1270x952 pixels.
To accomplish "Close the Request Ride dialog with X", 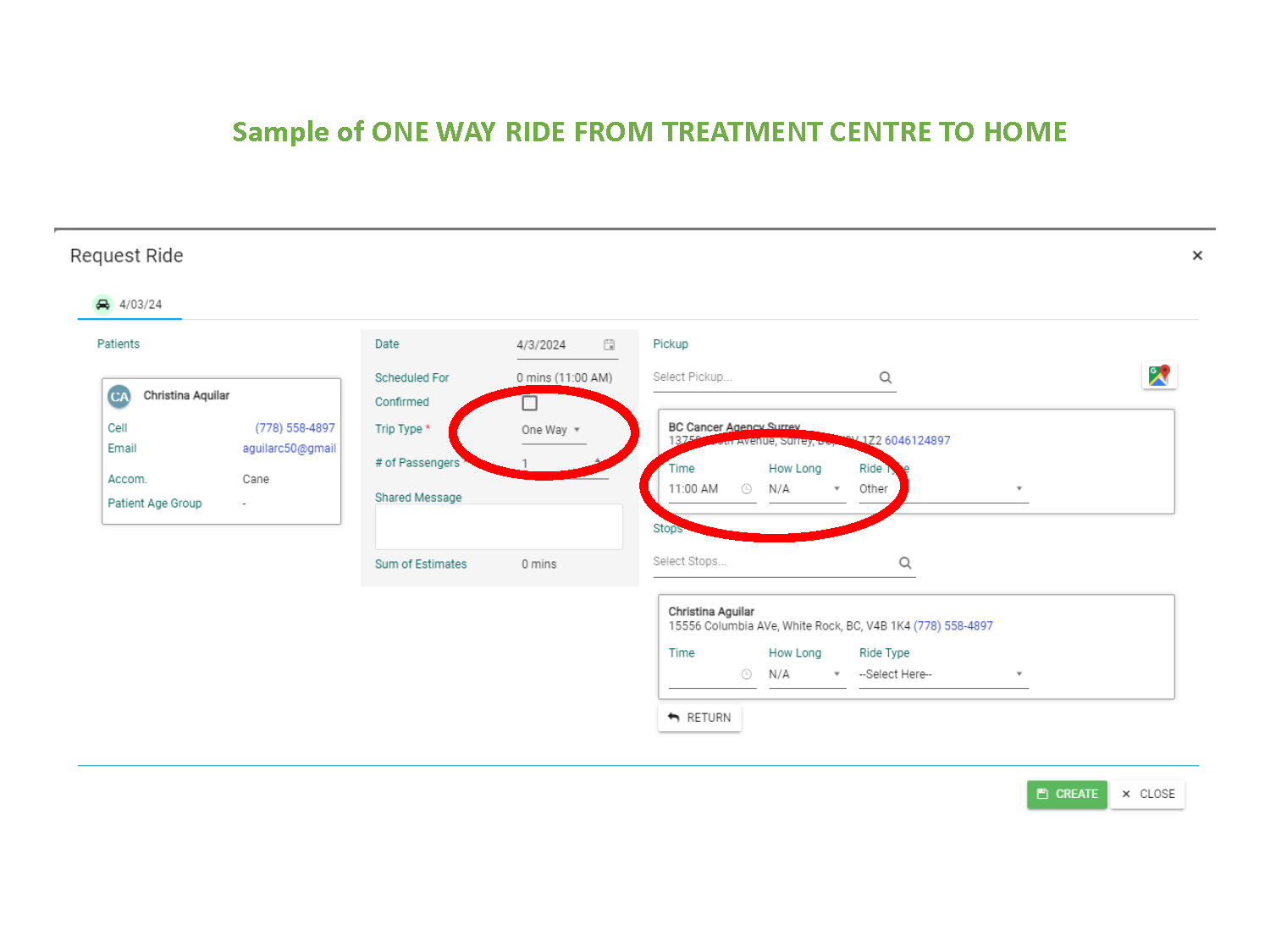I will coord(1197,256).
